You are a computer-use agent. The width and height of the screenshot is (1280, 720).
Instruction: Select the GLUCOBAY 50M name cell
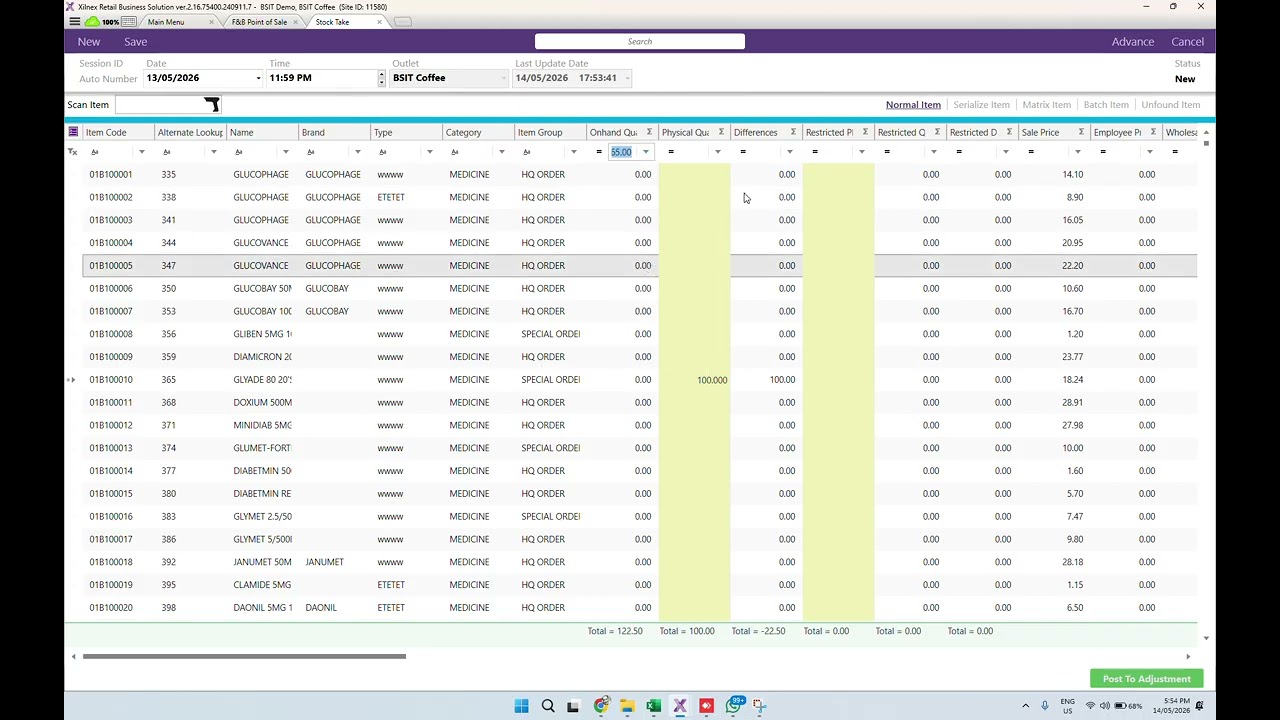[262, 288]
